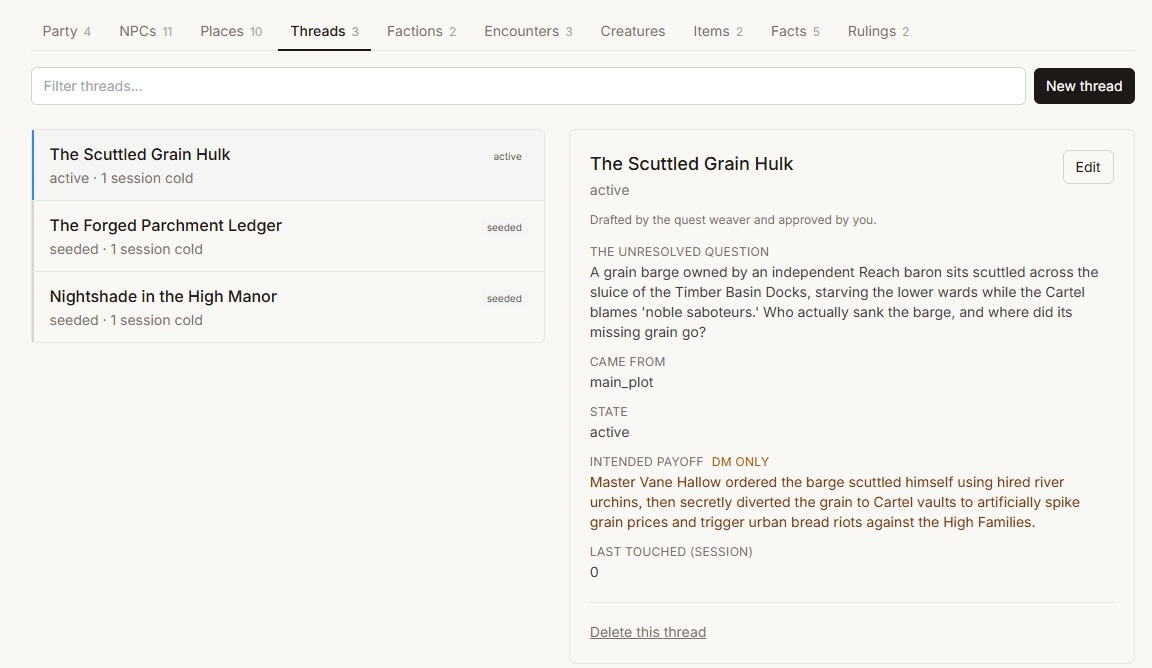Screen dimensions: 1152x668
Task: Open the Party tab
Action: pos(66,32)
